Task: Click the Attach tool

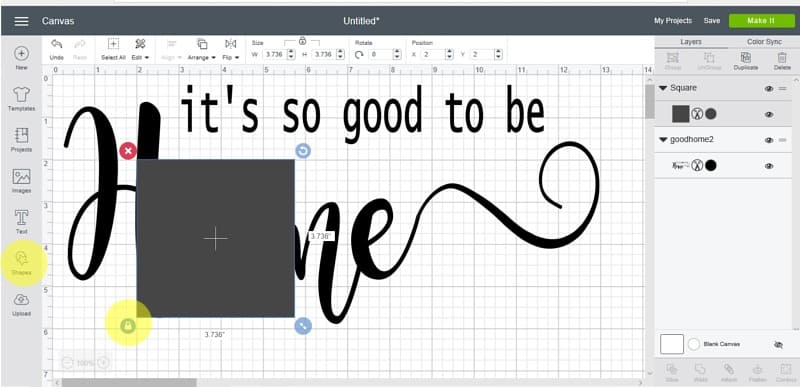Action: pos(729,373)
